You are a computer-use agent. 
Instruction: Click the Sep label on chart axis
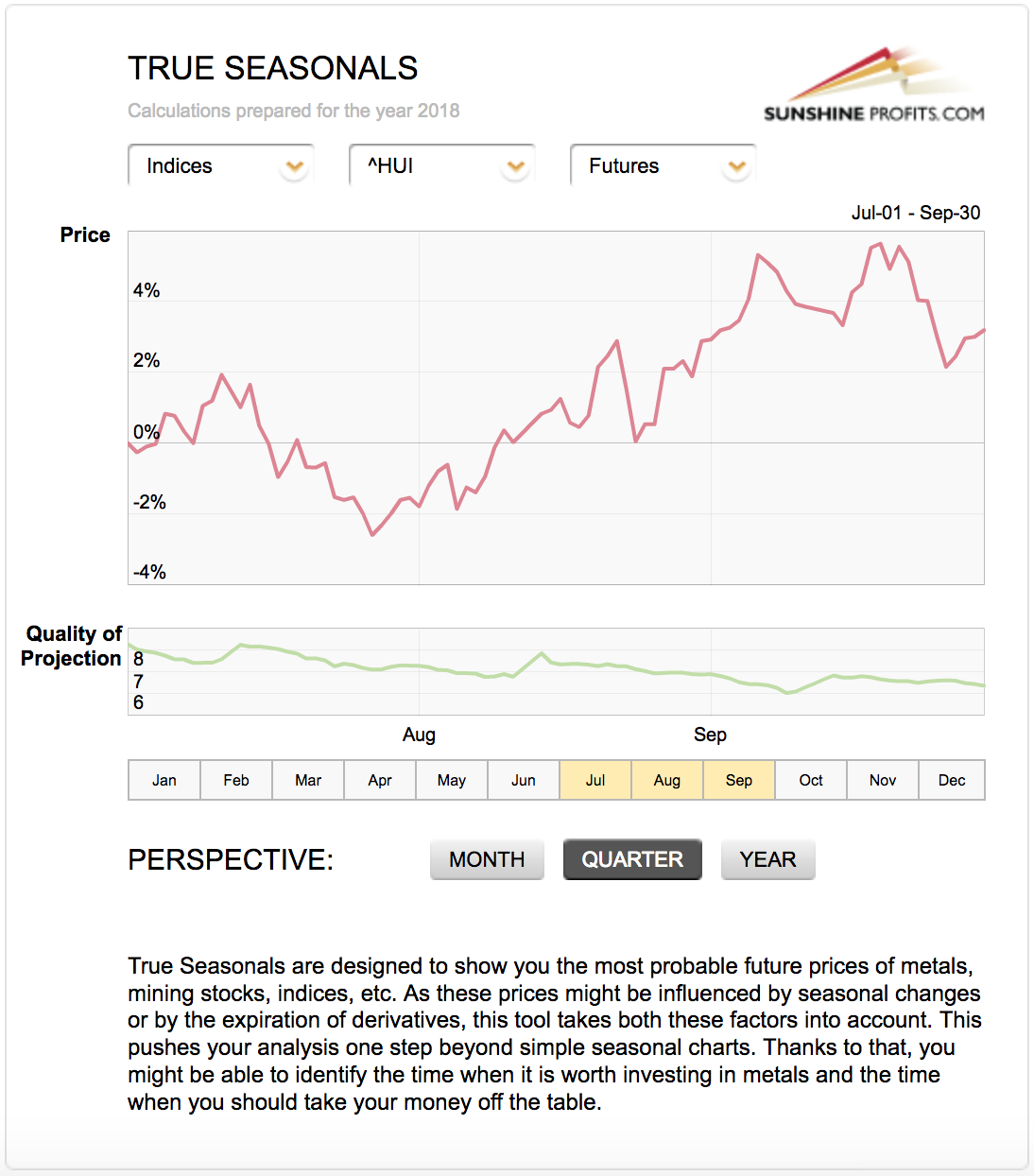click(x=710, y=735)
